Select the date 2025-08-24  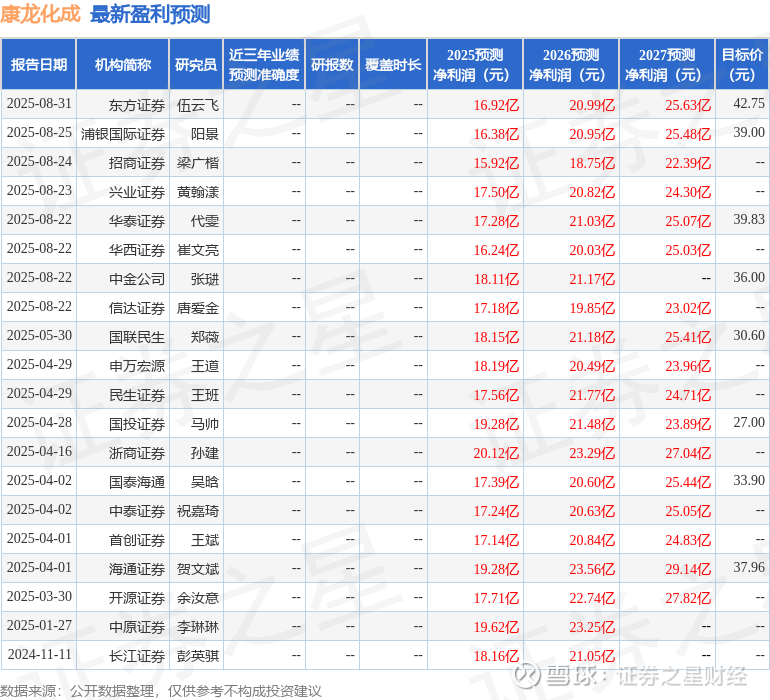coord(39,162)
